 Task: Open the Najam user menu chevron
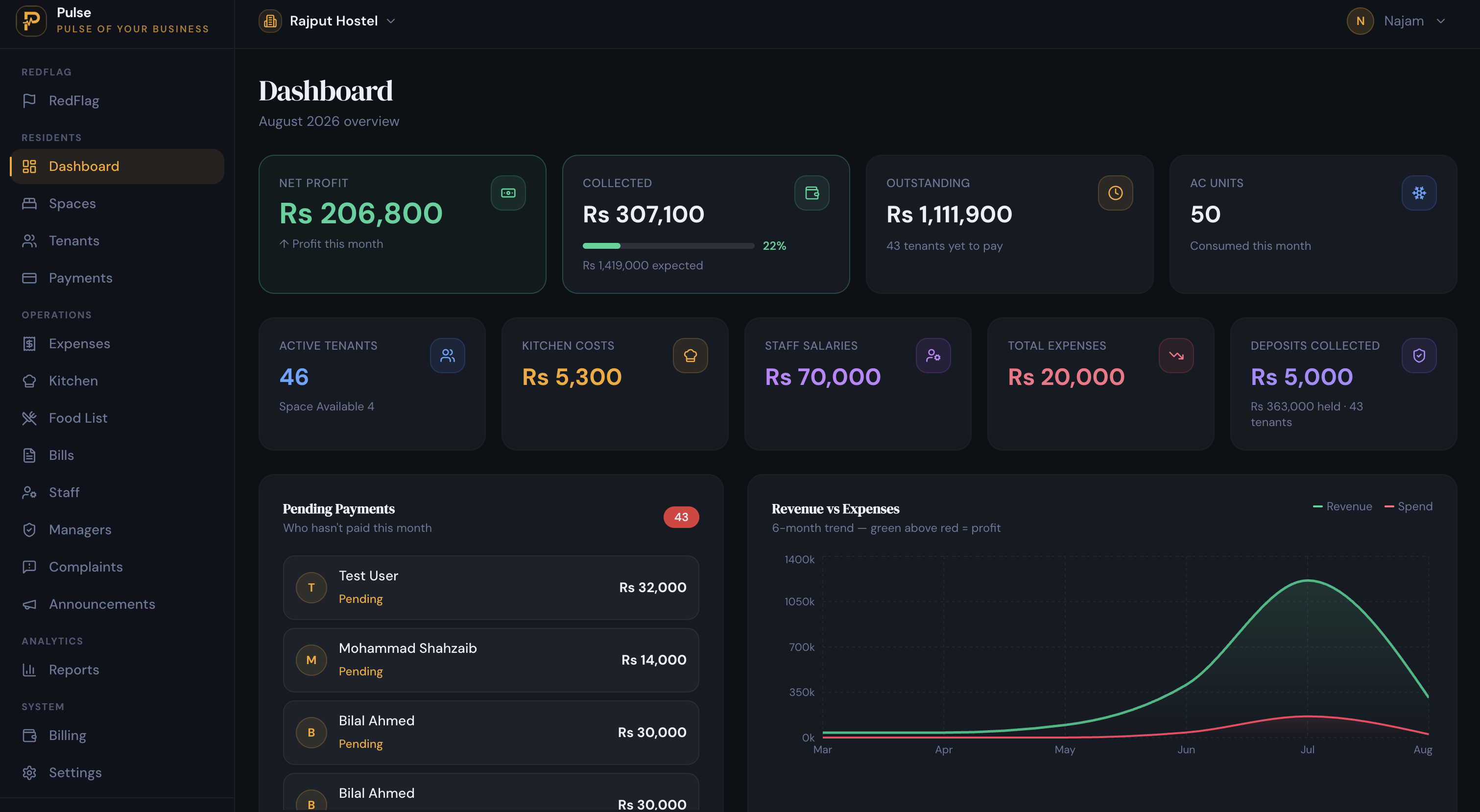(x=1440, y=21)
